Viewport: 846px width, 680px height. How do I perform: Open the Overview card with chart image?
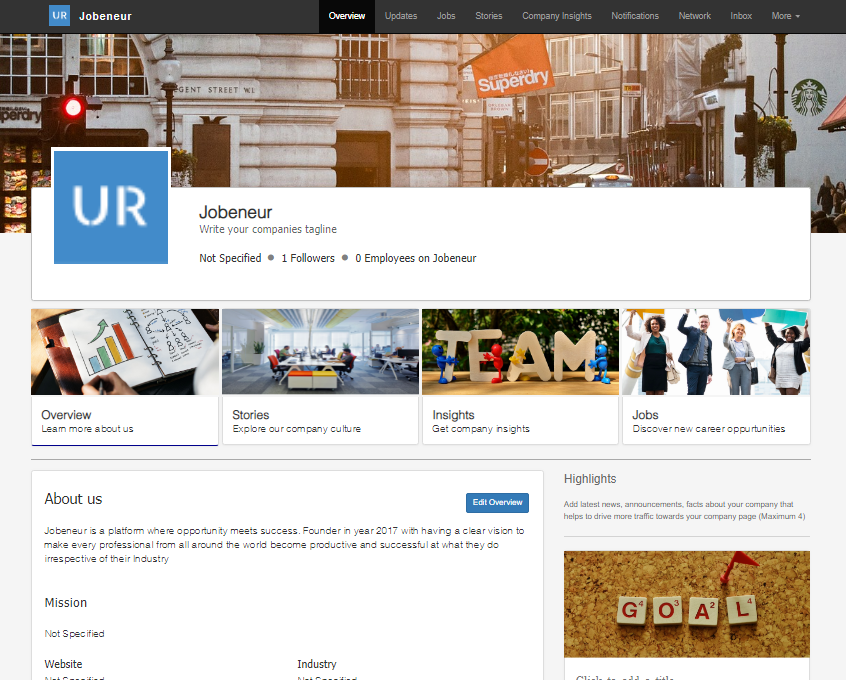(125, 377)
